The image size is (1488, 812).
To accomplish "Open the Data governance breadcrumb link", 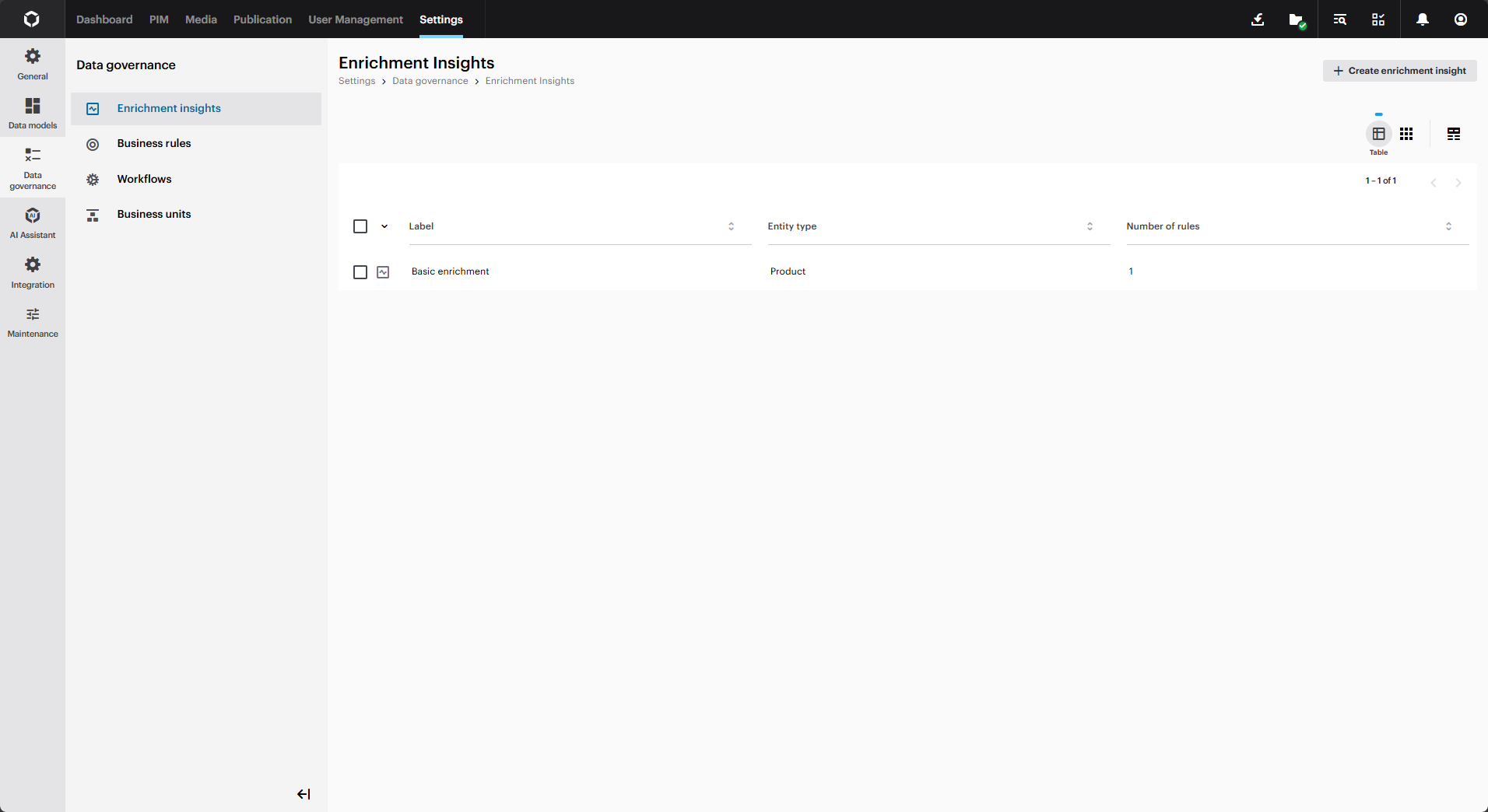I will coord(430,81).
